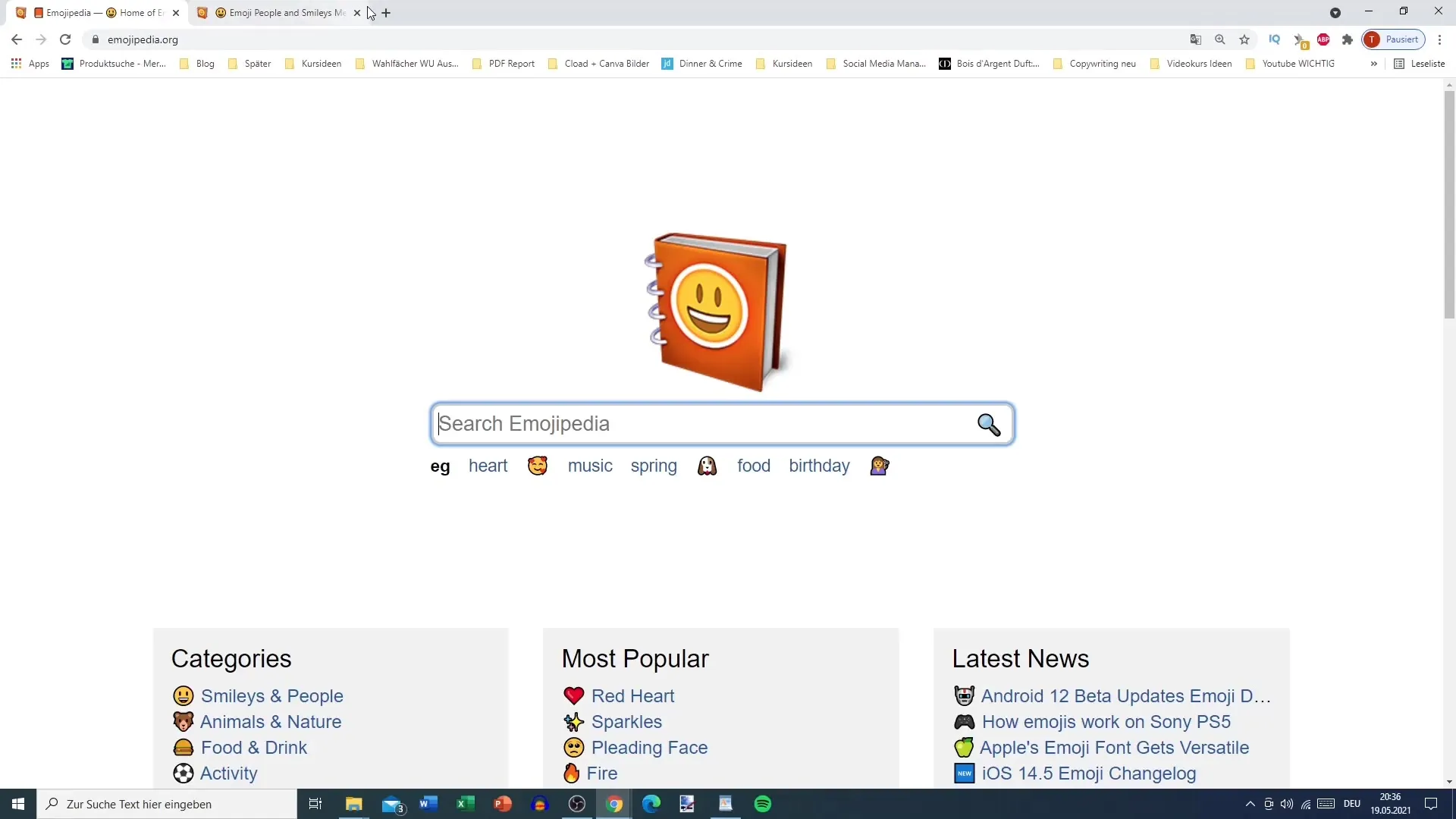Click the woman facepalming example emoji

pos(880,466)
